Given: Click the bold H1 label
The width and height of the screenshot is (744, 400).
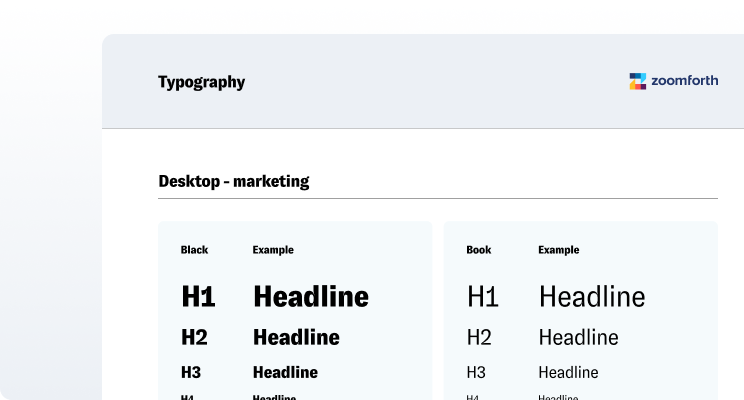Looking at the screenshot, I should click(198, 296).
